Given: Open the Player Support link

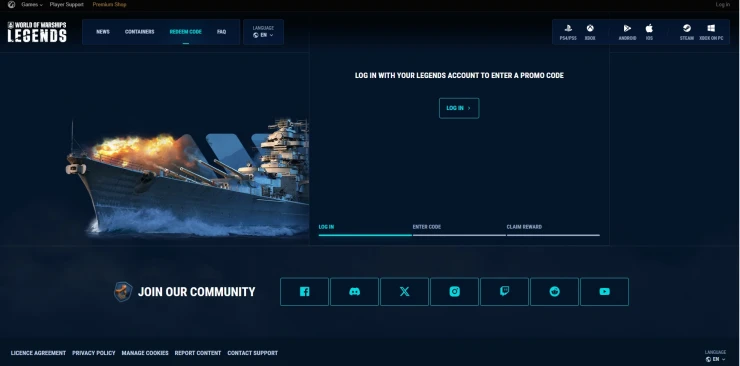Looking at the screenshot, I should [67, 5].
